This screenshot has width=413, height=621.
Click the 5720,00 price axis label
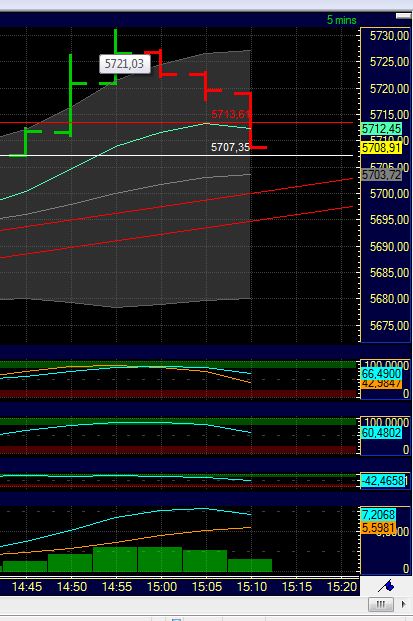(x=389, y=88)
